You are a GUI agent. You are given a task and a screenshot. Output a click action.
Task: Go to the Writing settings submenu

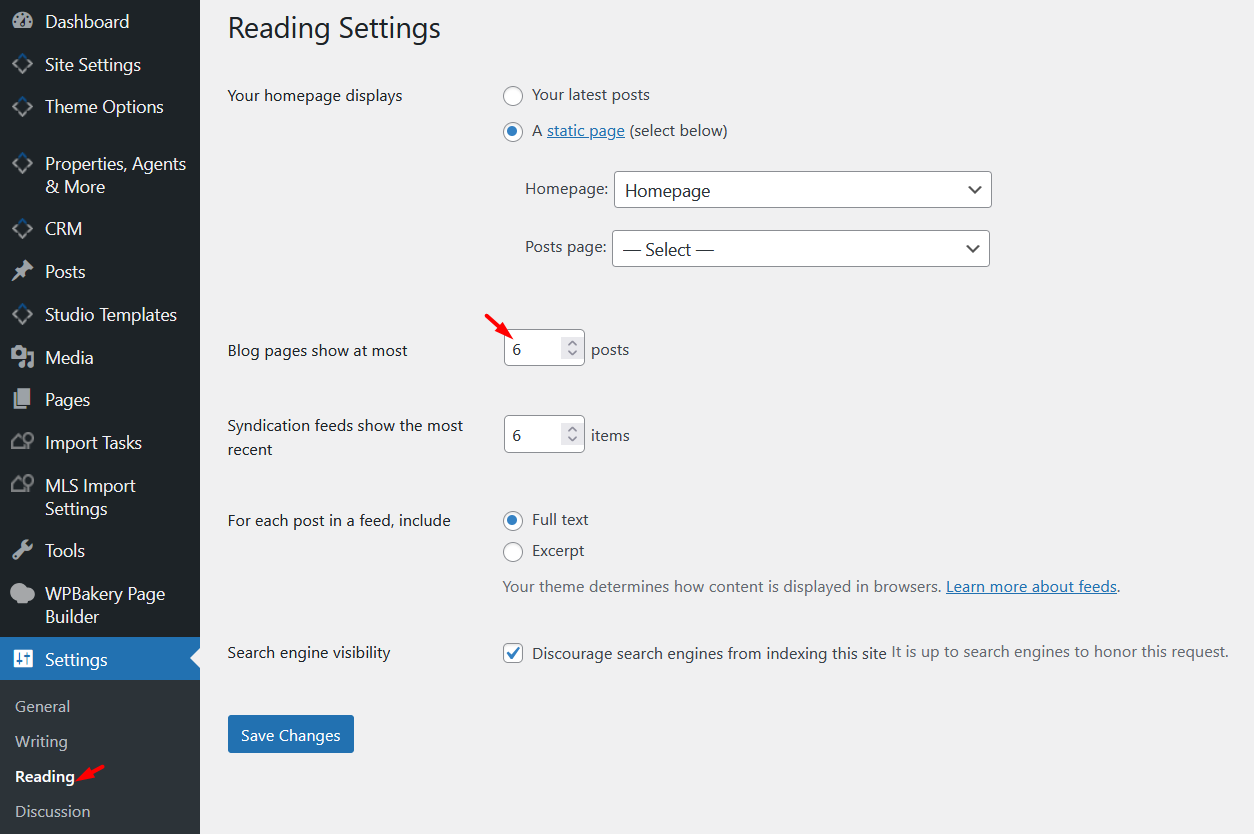coord(42,741)
